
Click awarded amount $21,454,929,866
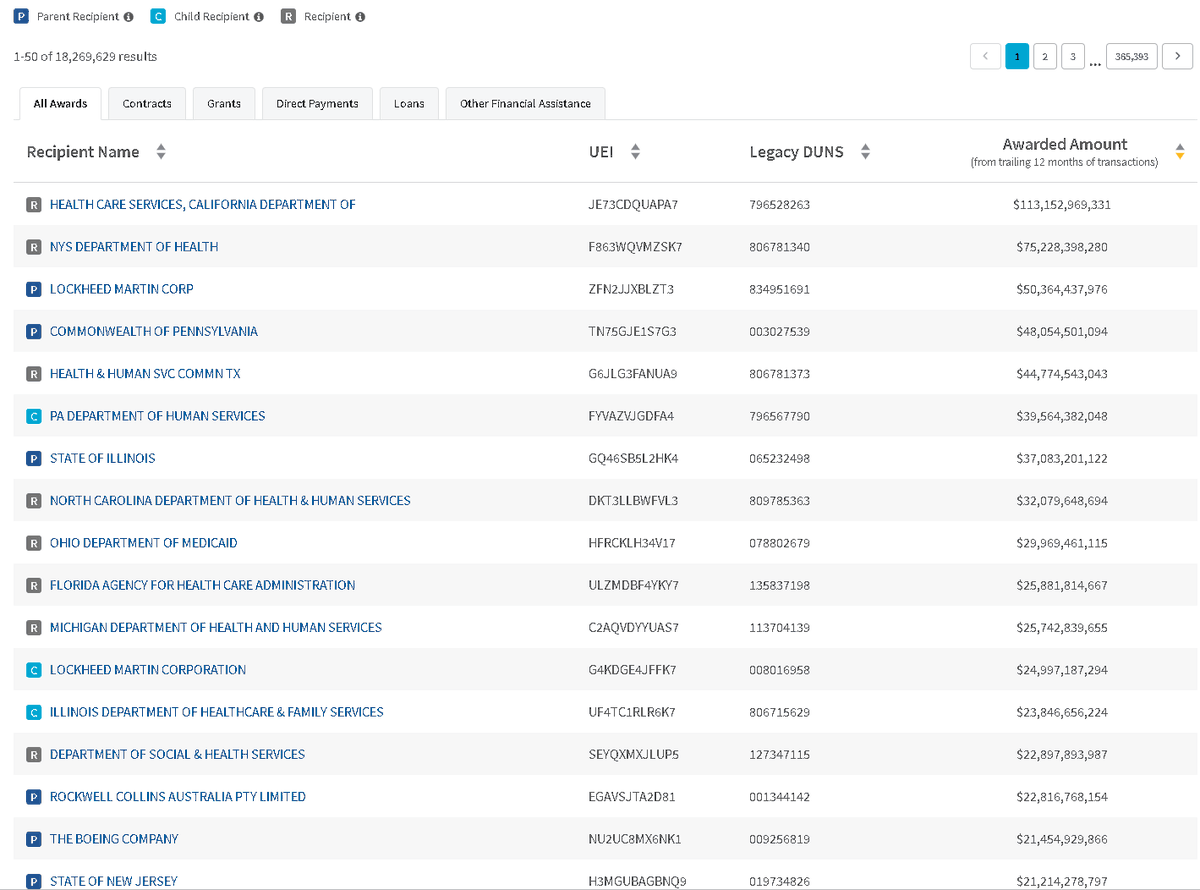(1062, 839)
